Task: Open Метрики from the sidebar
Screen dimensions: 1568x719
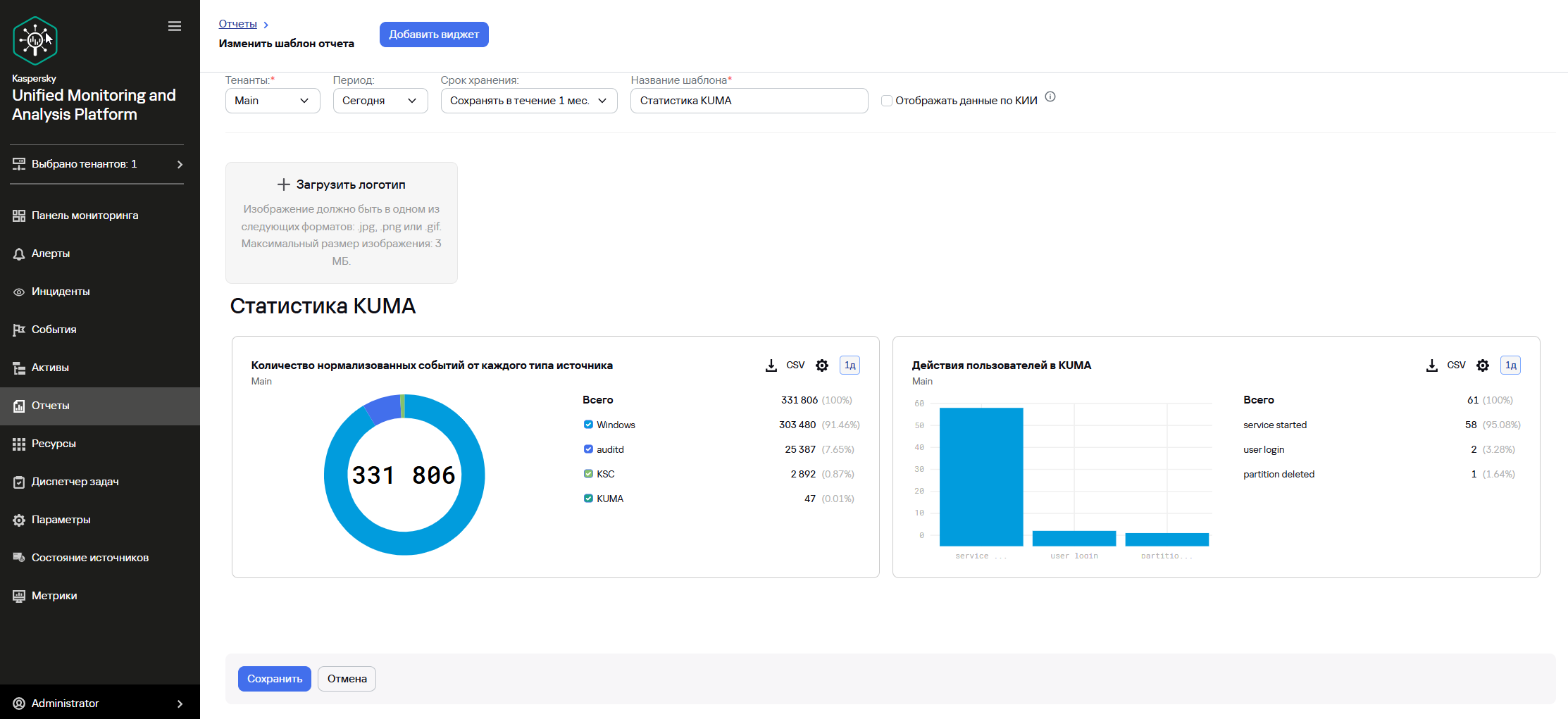Action: [x=100, y=596]
